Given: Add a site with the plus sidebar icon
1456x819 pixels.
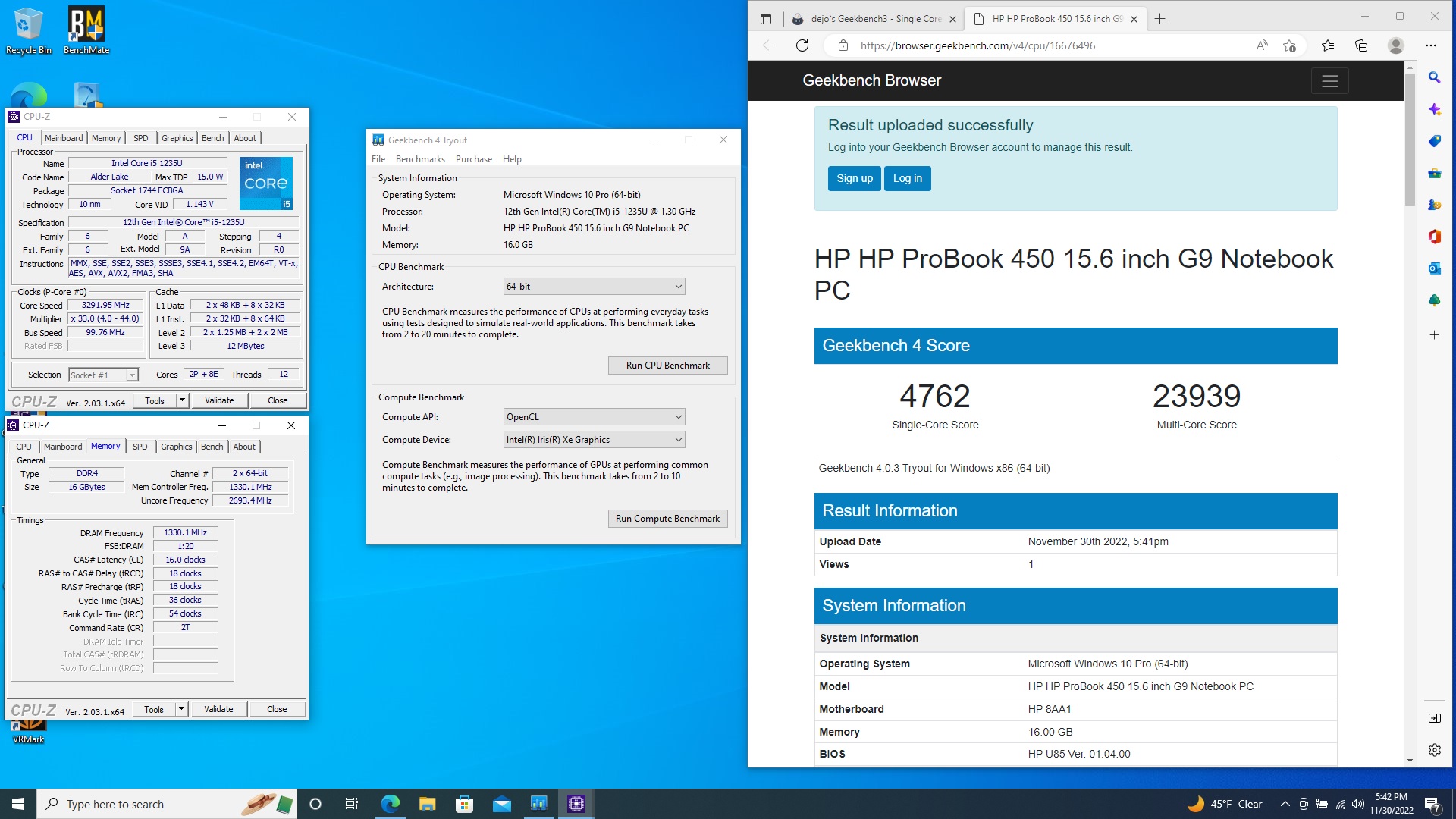Looking at the screenshot, I should [1434, 334].
